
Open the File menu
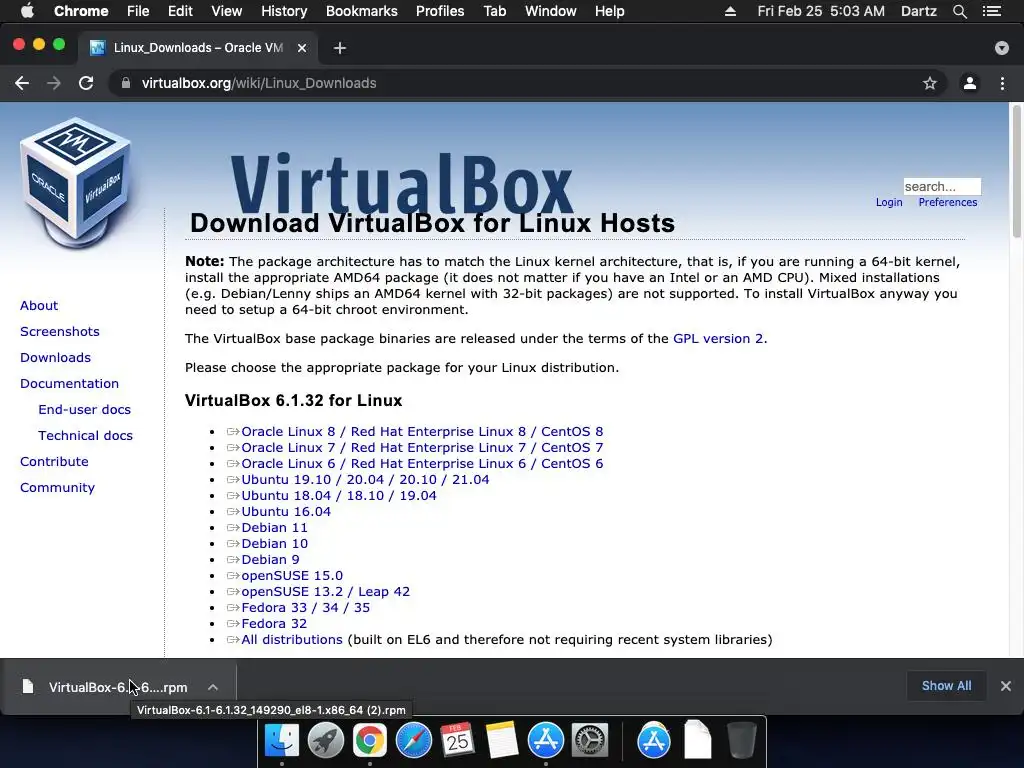[138, 11]
